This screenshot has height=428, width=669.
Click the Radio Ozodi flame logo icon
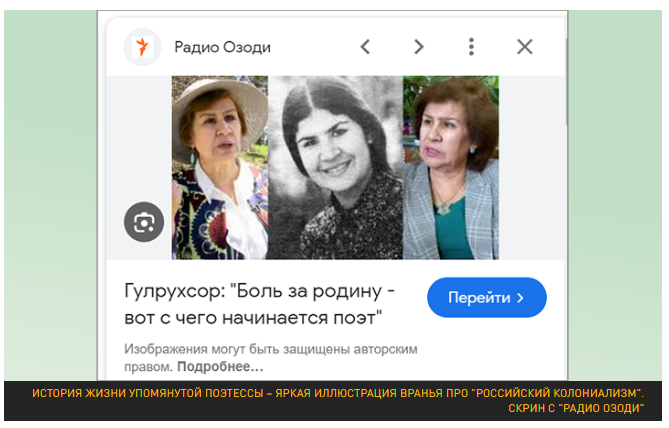coord(143,47)
